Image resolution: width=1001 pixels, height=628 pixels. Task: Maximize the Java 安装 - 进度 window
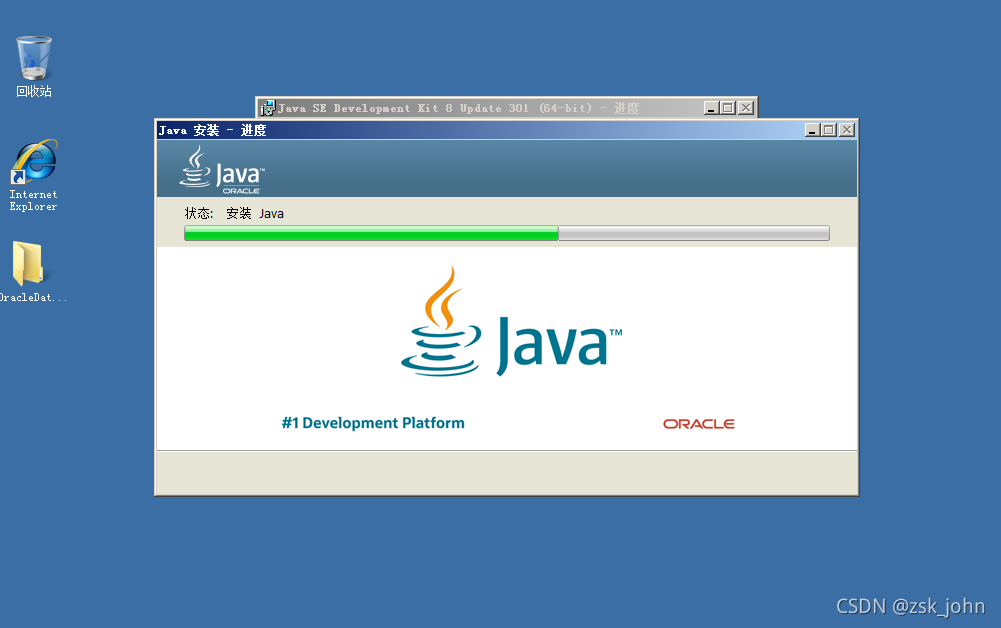pos(829,130)
